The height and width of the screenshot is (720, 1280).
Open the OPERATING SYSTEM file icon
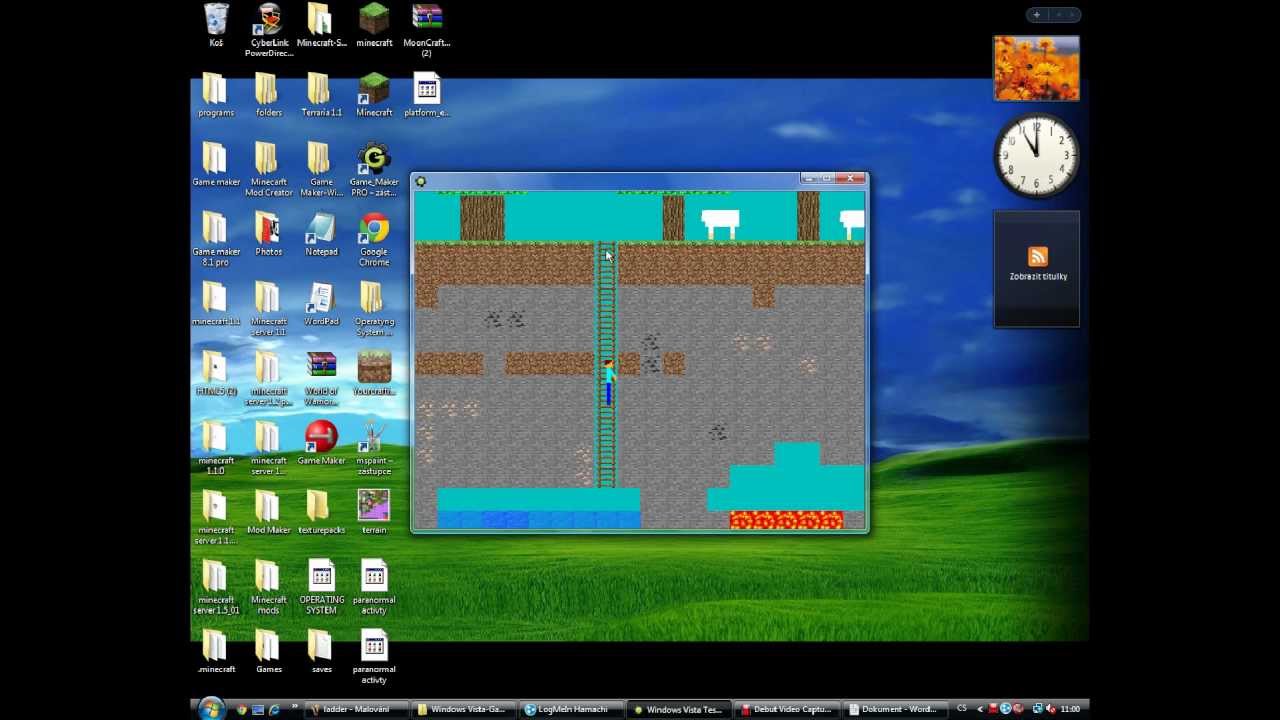(321, 587)
